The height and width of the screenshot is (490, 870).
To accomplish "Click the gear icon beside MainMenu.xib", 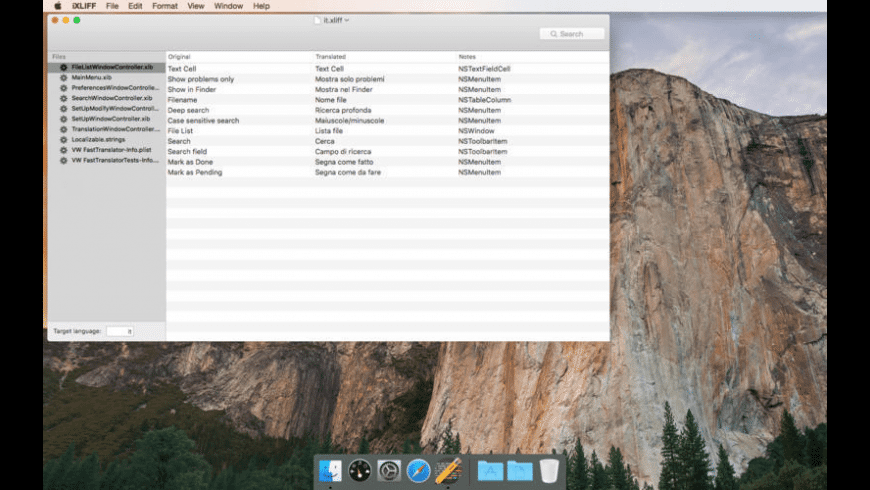I will click(63, 77).
